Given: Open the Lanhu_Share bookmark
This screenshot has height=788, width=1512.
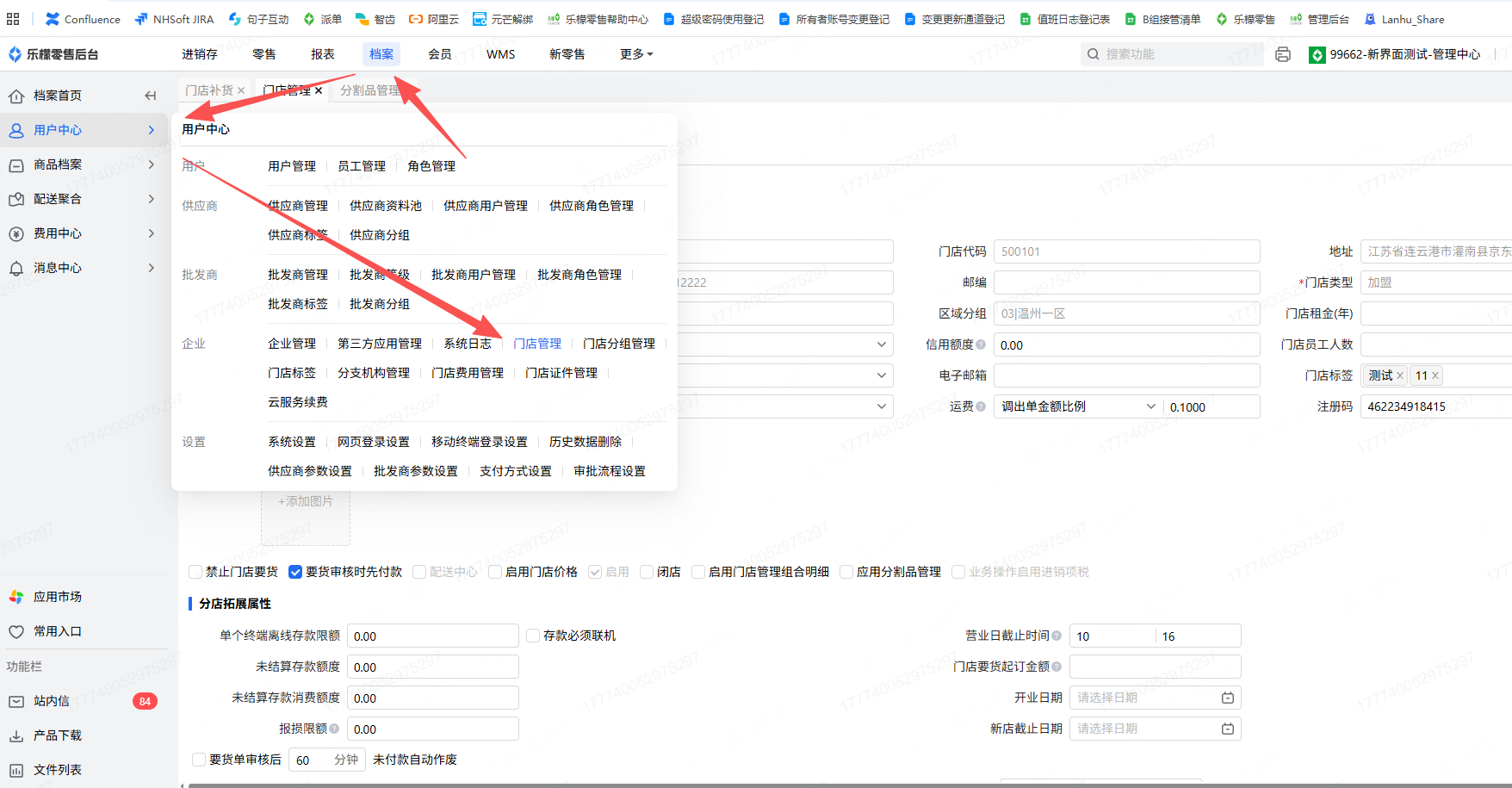Looking at the screenshot, I should [x=1404, y=19].
